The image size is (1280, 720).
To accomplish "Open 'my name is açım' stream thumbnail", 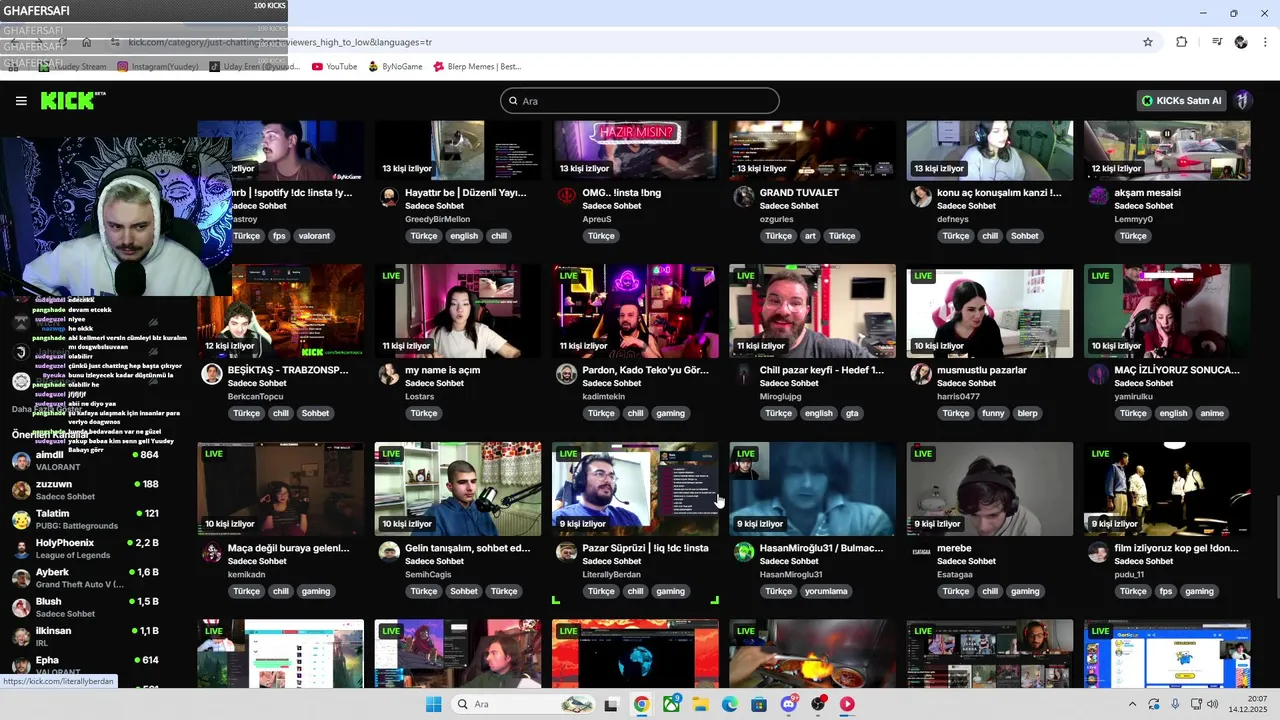I will [x=457, y=311].
